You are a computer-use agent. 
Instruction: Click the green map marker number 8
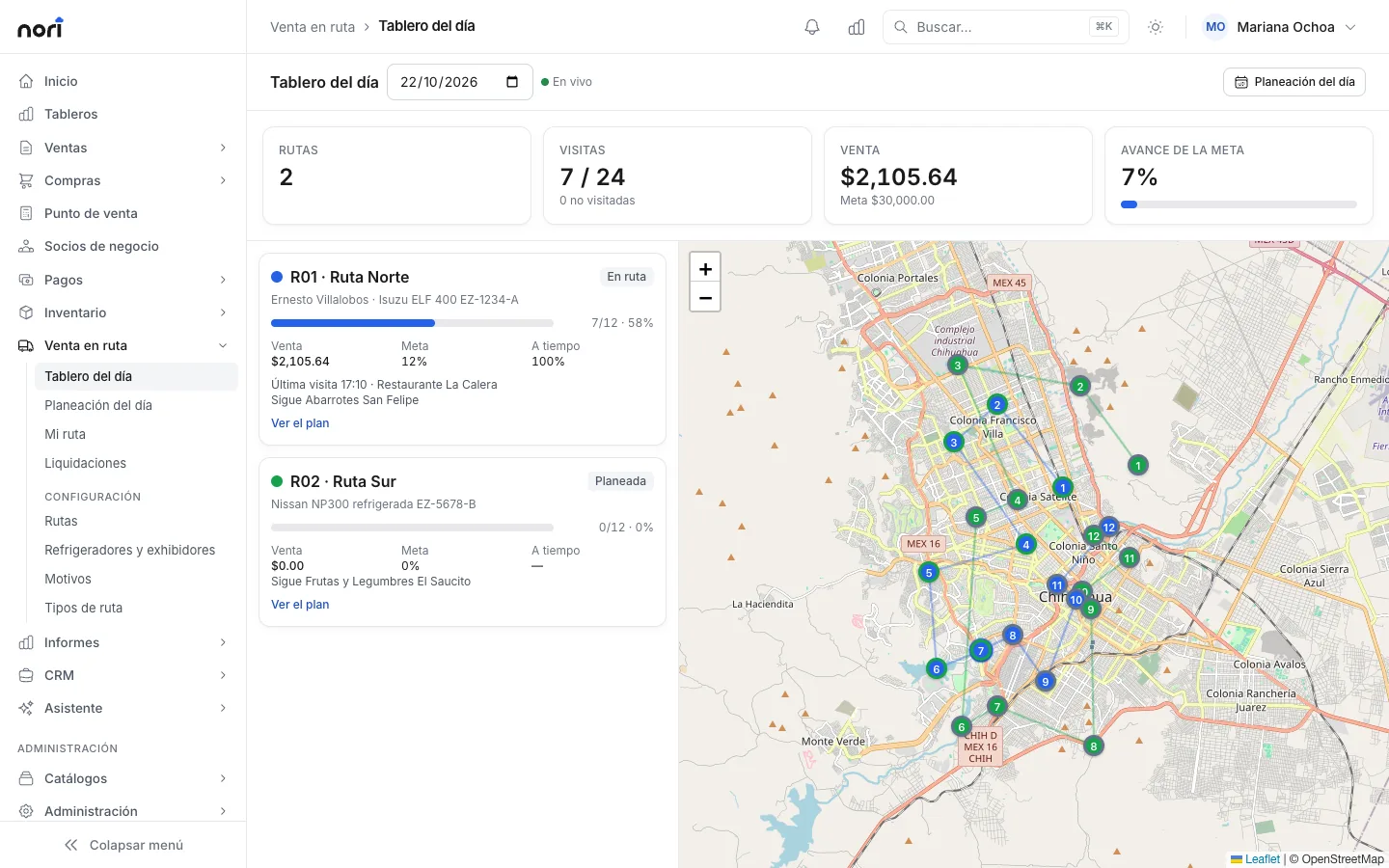click(x=1093, y=746)
